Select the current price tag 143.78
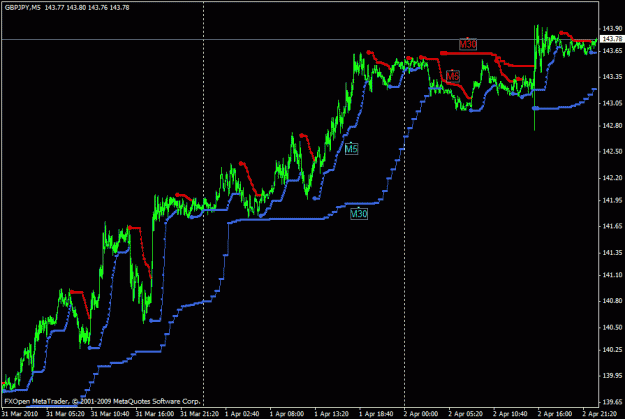This screenshot has width=625, height=419. (x=612, y=39)
